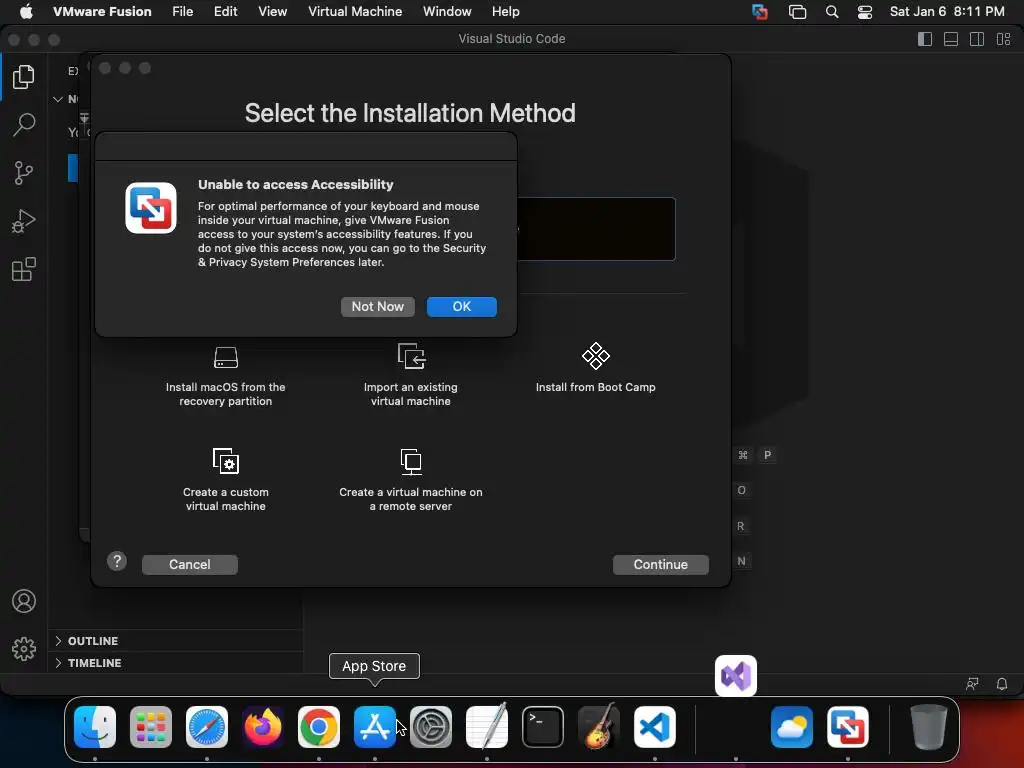Viewport: 1024px width, 768px height.
Task: Open the Search view in VS Code
Action: [24, 125]
